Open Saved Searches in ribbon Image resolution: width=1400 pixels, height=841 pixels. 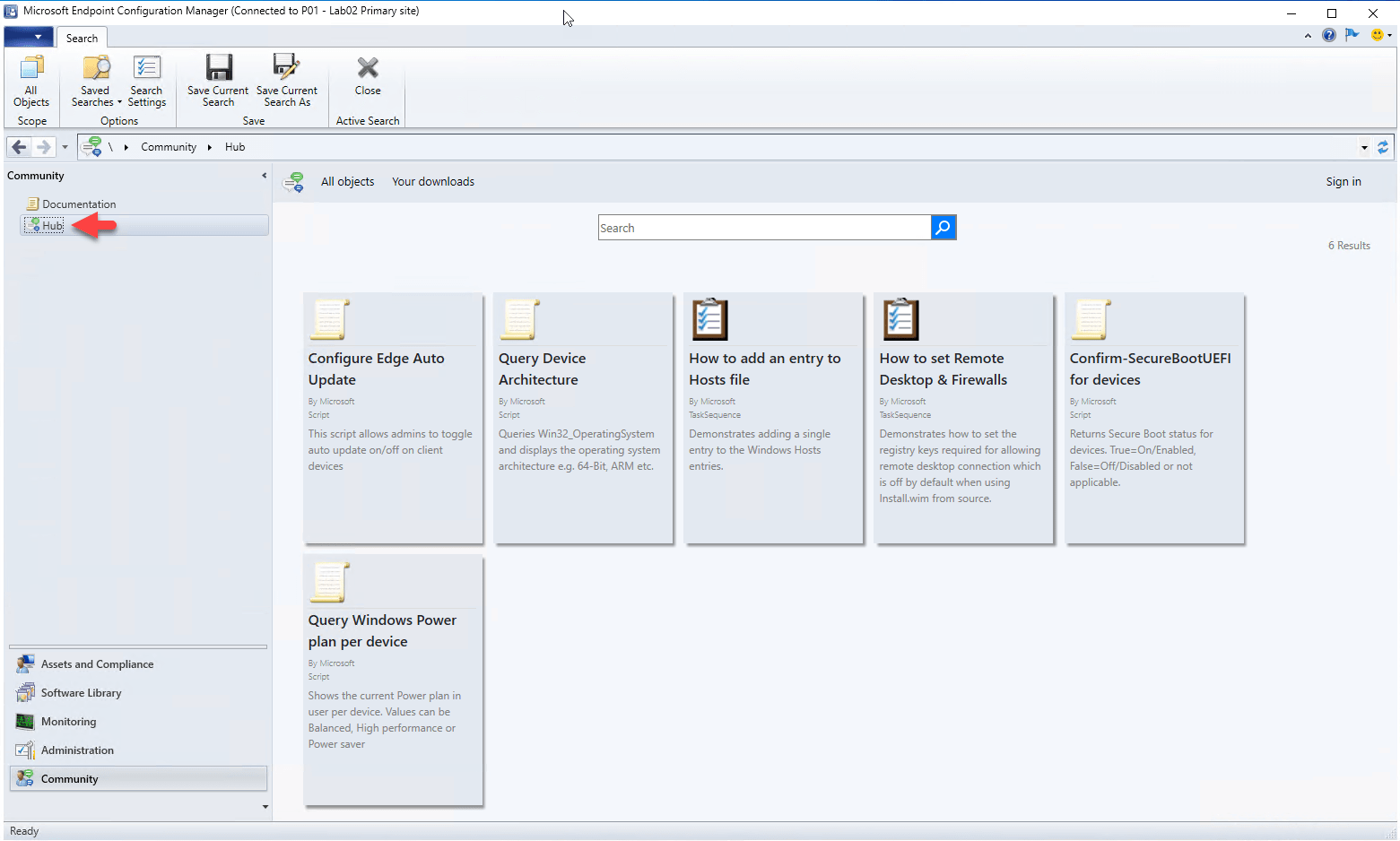95,81
